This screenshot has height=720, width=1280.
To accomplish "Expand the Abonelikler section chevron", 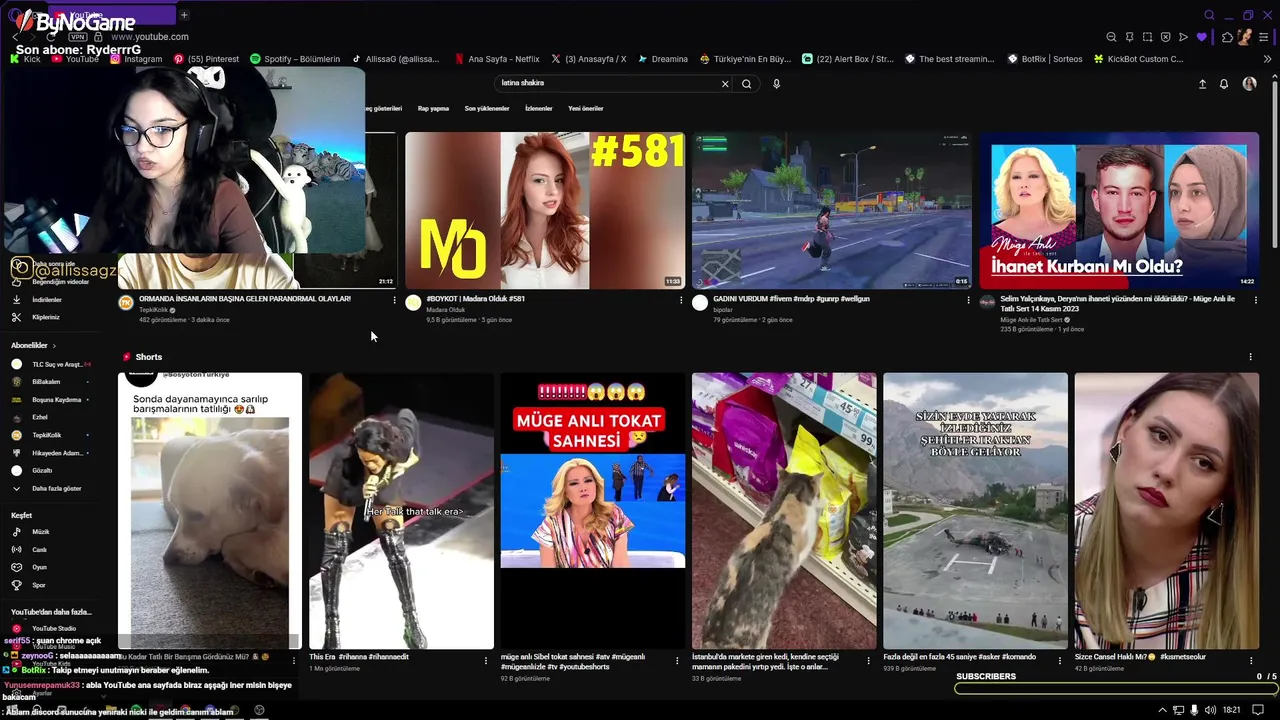I will coord(54,346).
